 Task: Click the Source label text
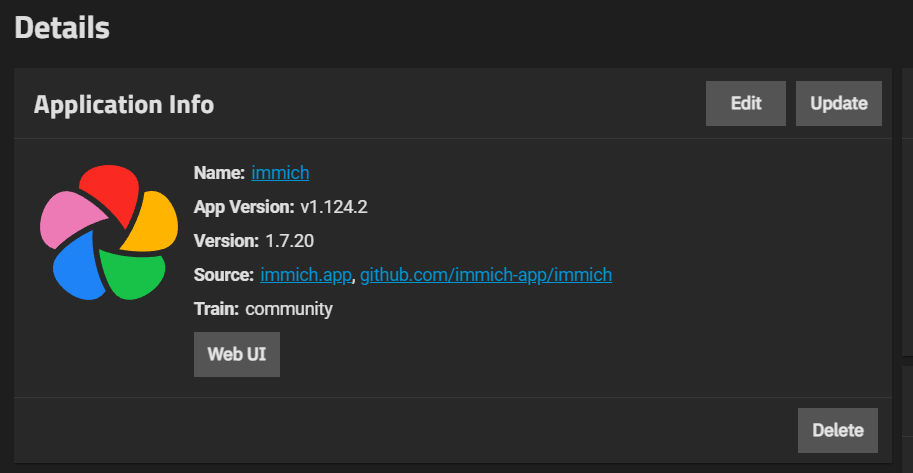pos(224,274)
